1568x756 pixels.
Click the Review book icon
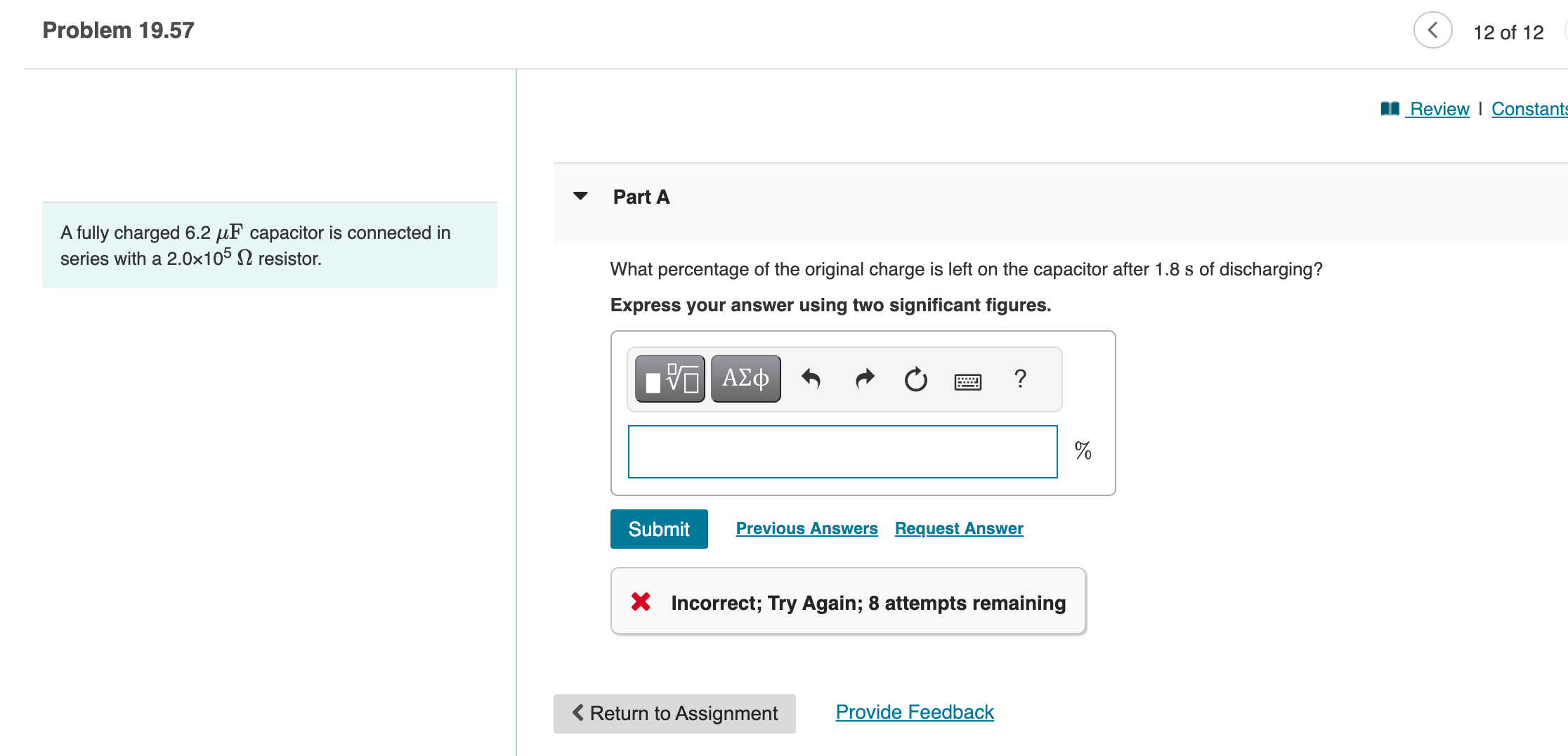[1390, 108]
